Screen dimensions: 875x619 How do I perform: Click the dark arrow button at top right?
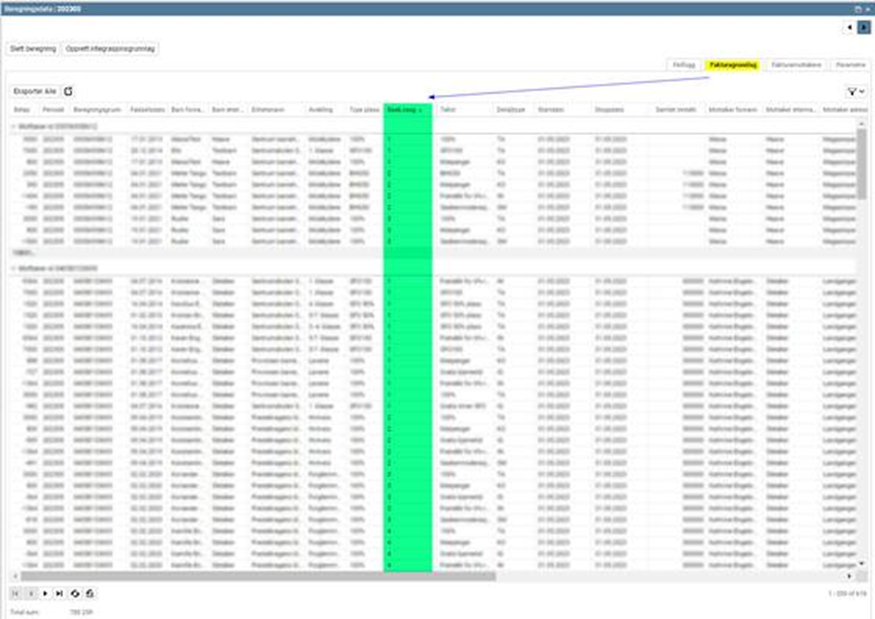pyautogui.click(x=864, y=27)
